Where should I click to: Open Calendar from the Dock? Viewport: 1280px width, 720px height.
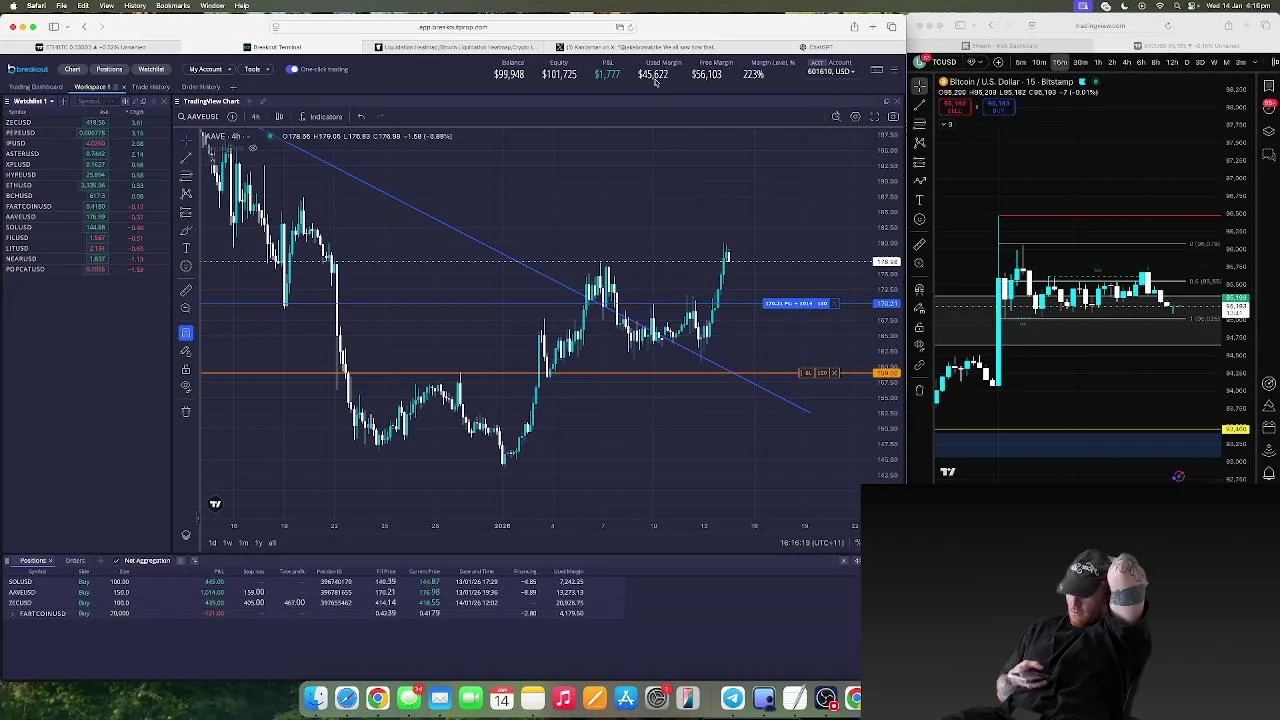pyautogui.click(x=501, y=698)
